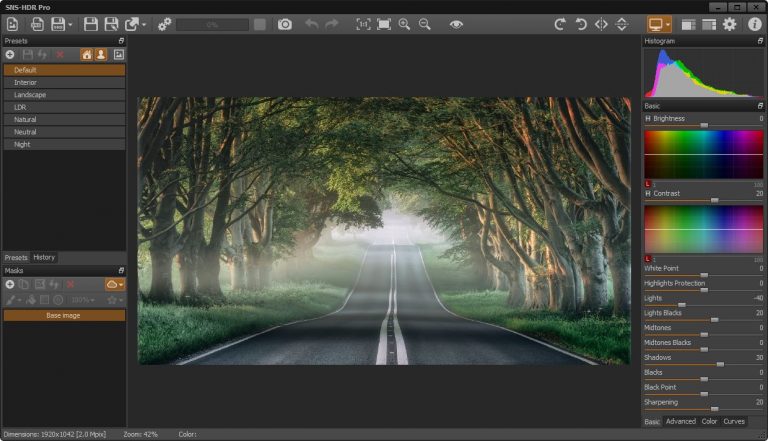Expand the mask type cloud dropdown
768x441 pixels.
(x=115, y=284)
